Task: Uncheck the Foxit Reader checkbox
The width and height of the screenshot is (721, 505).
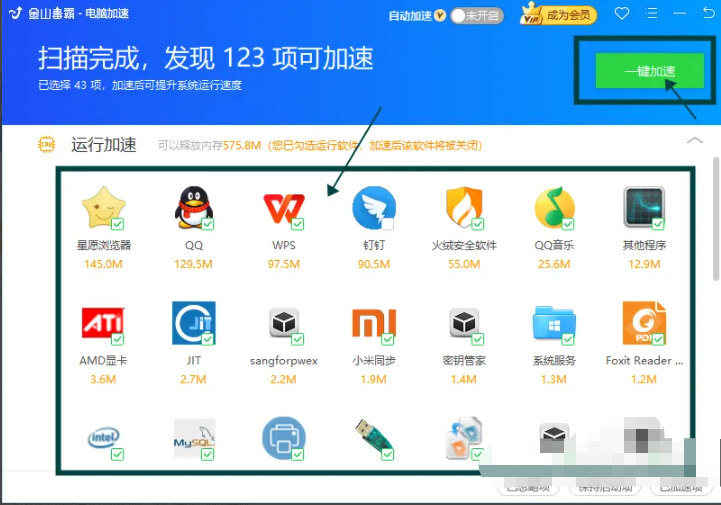Action: tap(658, 339)
